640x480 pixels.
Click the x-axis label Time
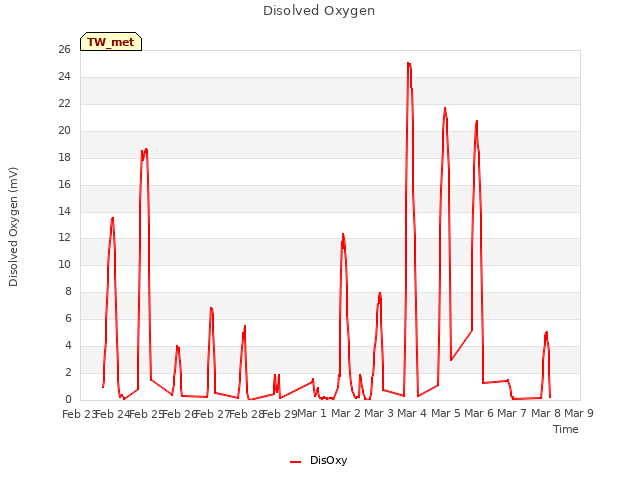(x=565, y=429)
